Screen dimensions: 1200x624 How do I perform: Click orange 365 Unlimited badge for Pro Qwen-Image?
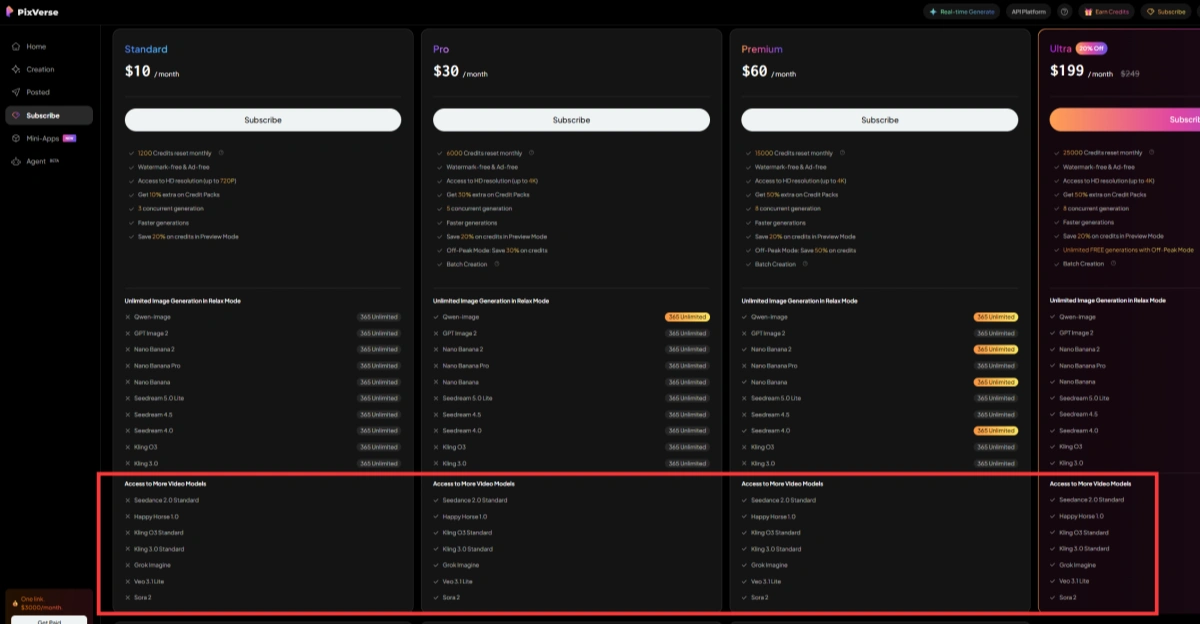687,317
